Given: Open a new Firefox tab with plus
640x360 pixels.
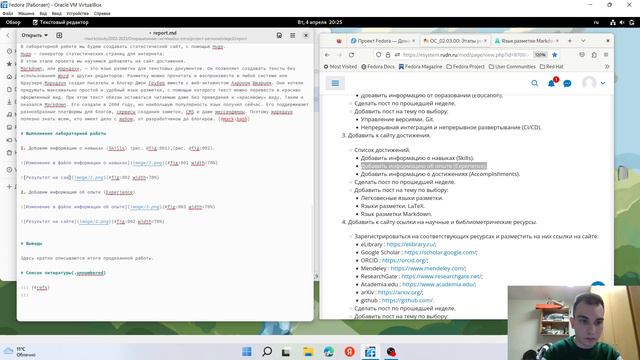Looking at the screenshot, I should tap(570, 41).
